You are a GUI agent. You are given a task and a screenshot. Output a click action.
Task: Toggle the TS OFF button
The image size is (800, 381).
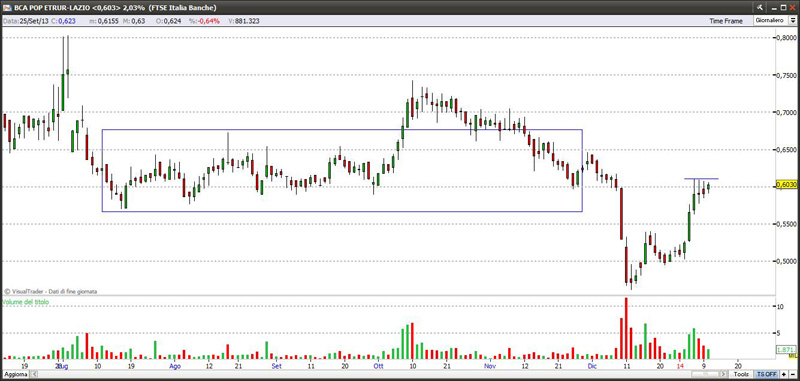click(767, 375)
